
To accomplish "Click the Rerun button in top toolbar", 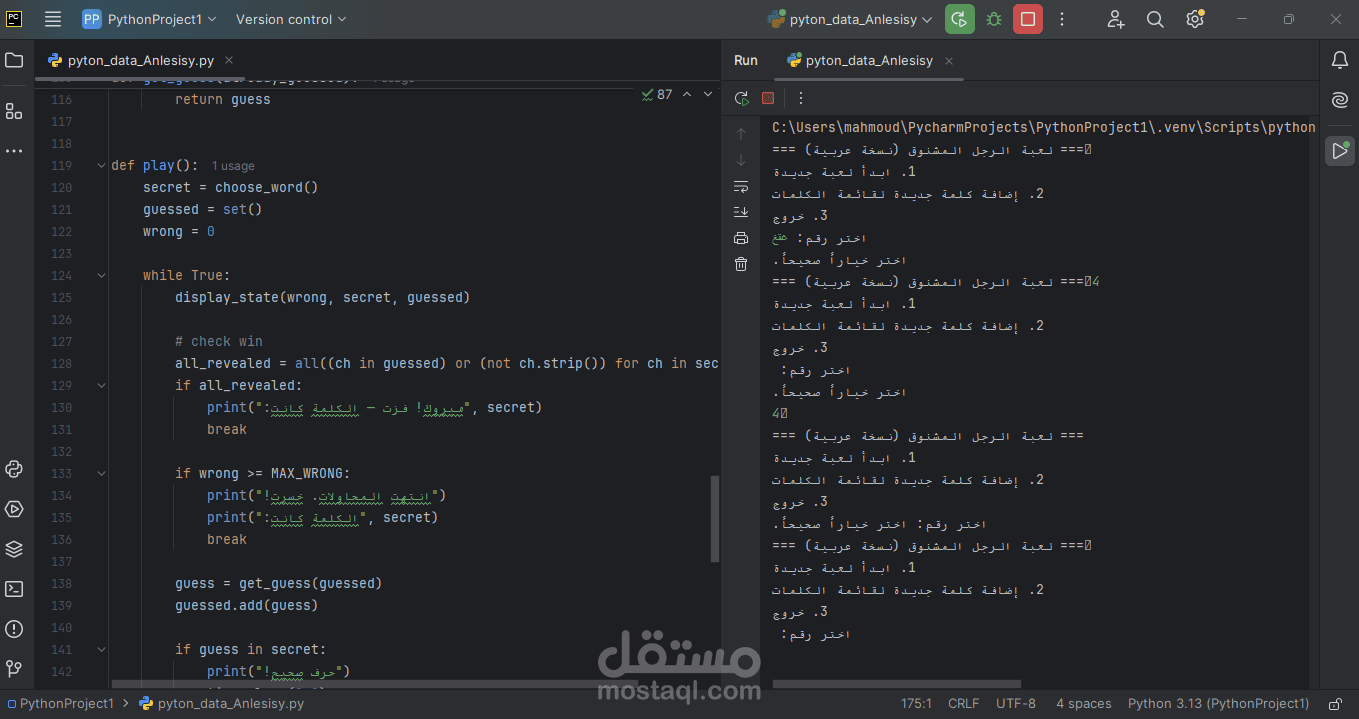I will pos(959,19).
